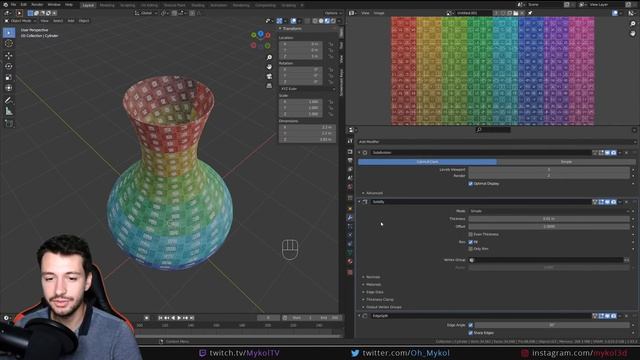Adjust the Edge Angle value slider

click(x=551, y=325)
